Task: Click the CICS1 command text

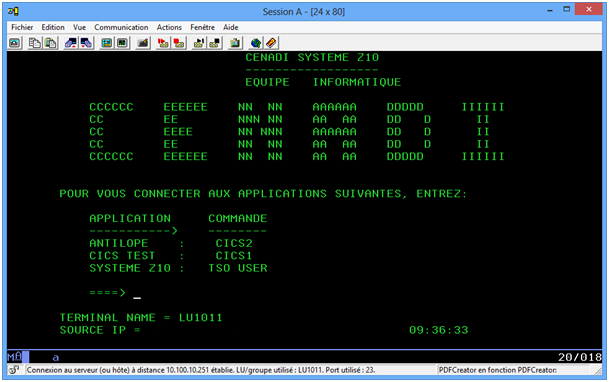Action: 234,256
